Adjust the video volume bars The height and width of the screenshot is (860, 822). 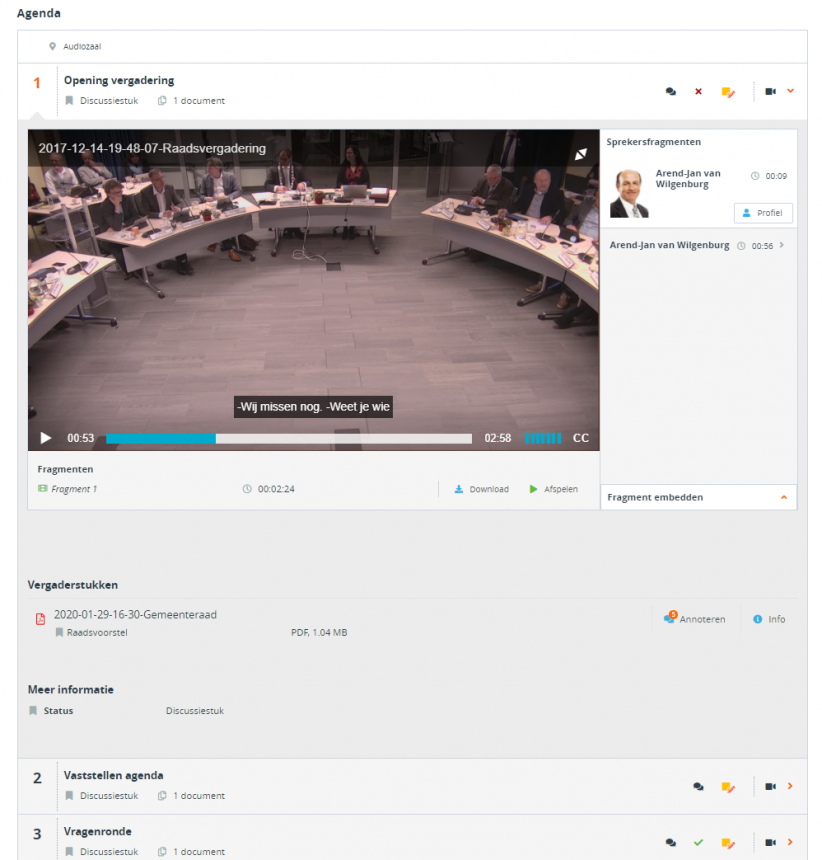[x=543, y=438]
